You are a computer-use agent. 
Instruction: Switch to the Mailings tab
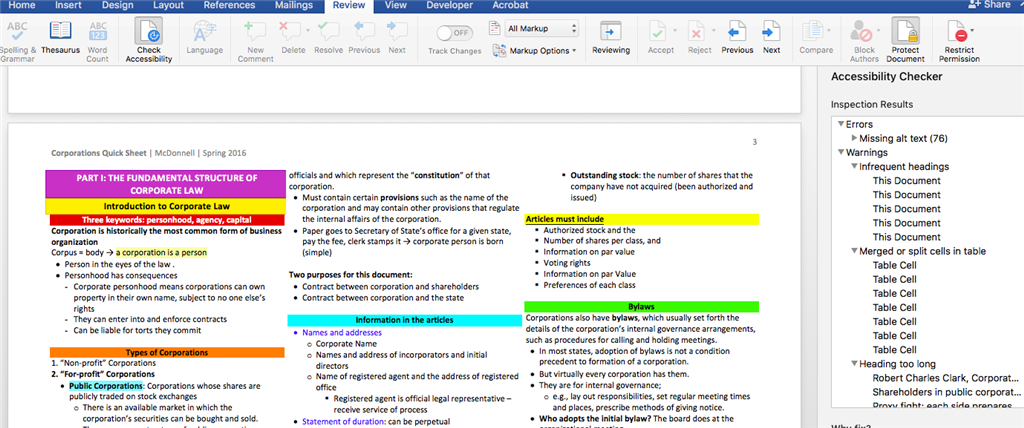(x=293, y=5)
